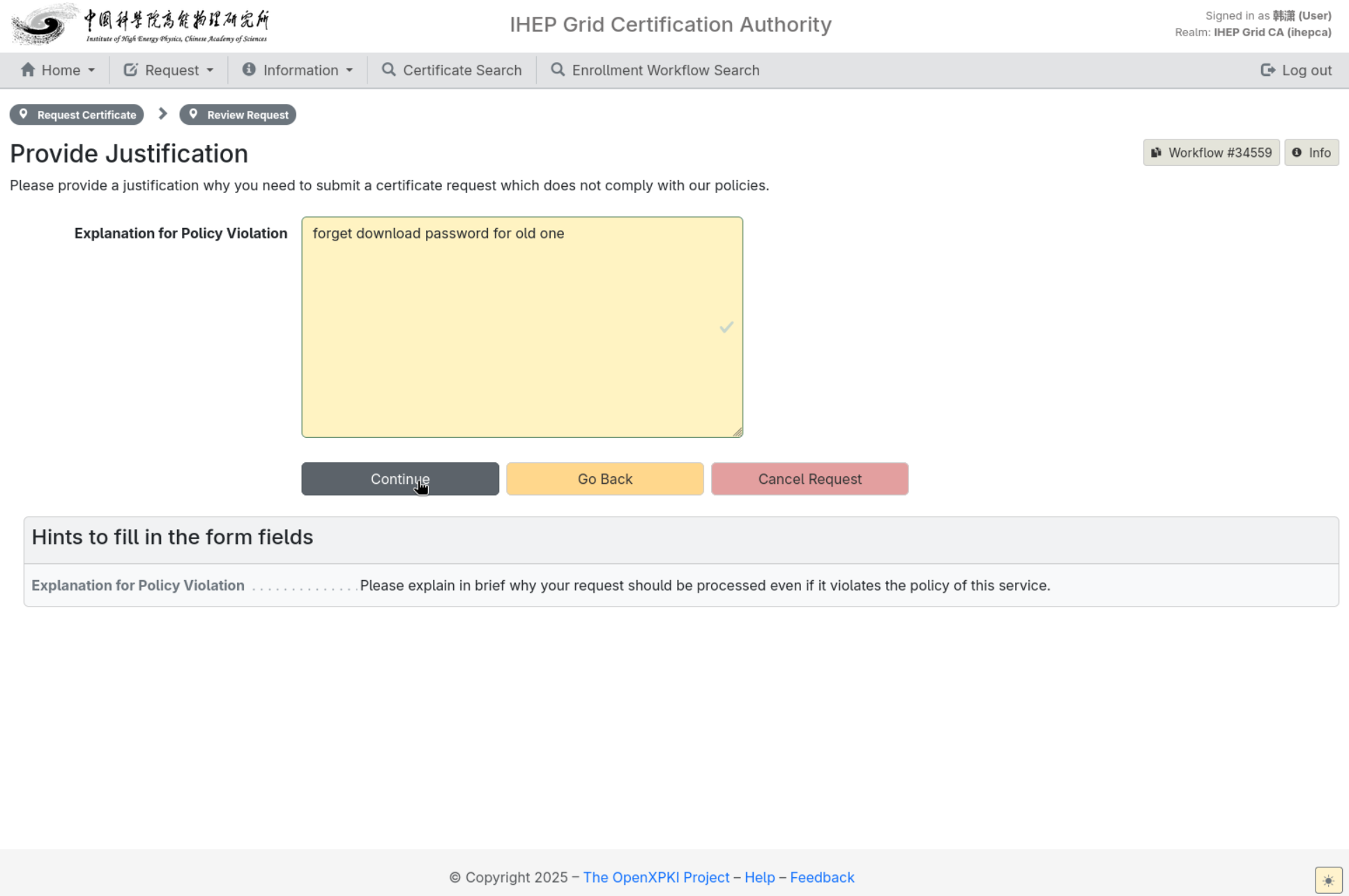This screenshot has width=1349, height=896.
Task: Open the Workflow #34559 button
Action: point(1212,153)
